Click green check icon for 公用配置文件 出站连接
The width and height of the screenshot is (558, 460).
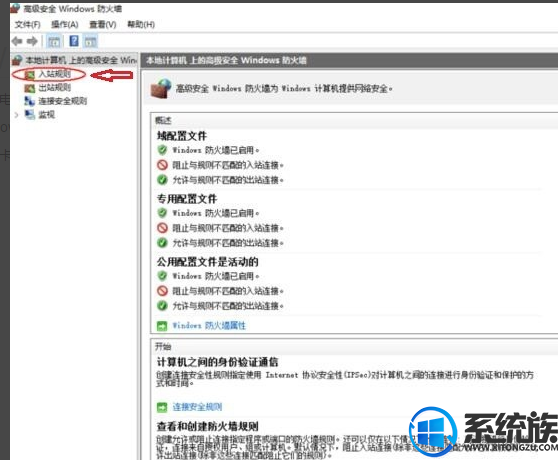(162, 306)
